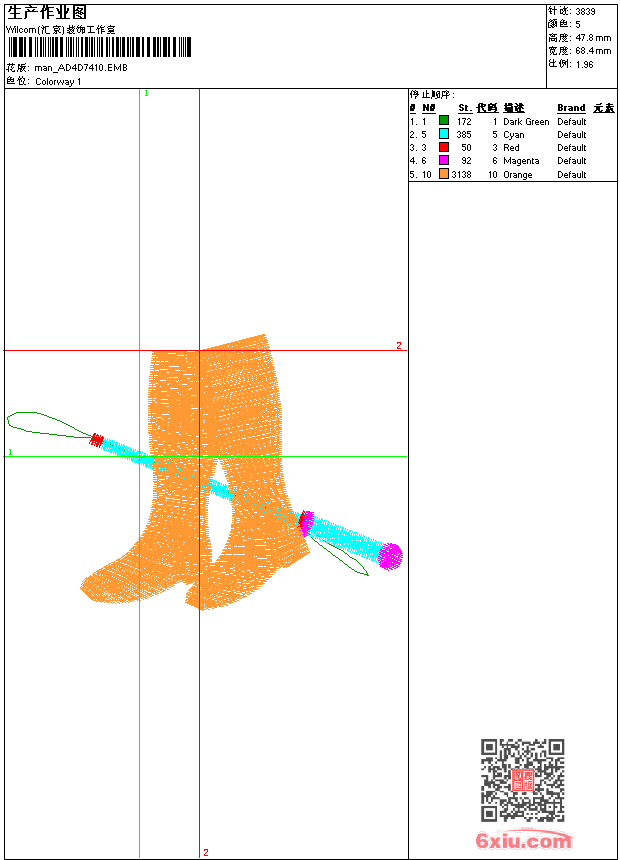Select the man_AD4D7410.EMB file name text
The height and width of the screenshot is (860, 620).
click(x=81, y=68)
